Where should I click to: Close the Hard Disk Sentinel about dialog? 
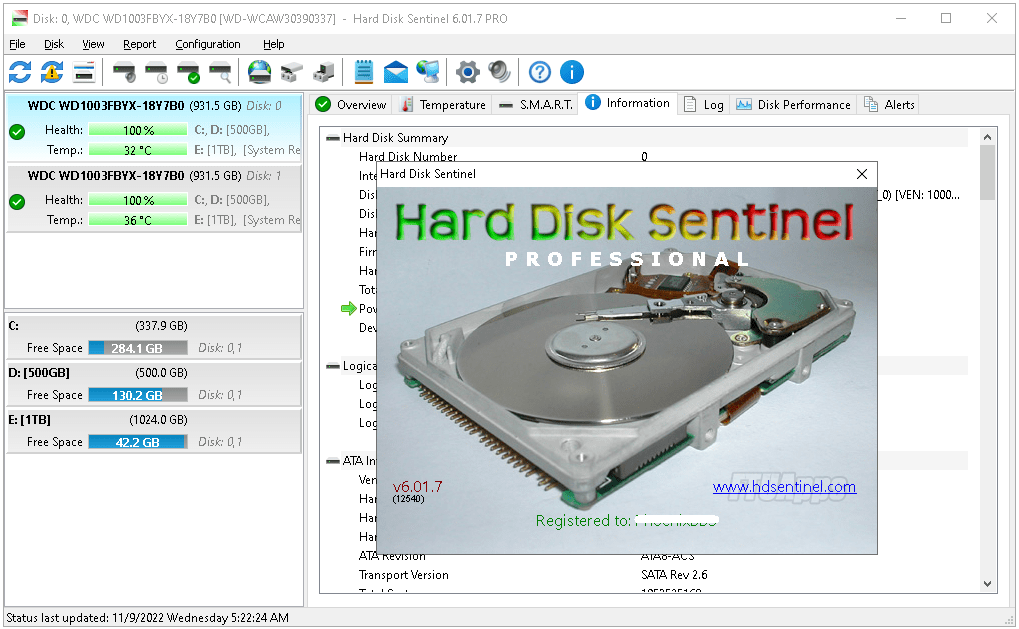pos(862,174)
